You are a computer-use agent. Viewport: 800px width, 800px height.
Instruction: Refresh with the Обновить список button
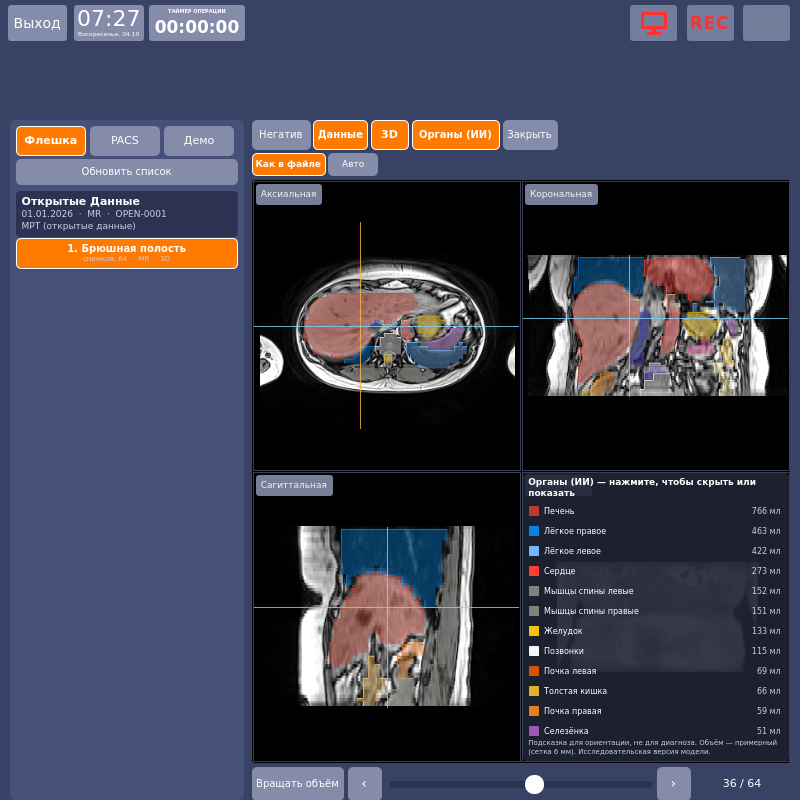point(127,171)
